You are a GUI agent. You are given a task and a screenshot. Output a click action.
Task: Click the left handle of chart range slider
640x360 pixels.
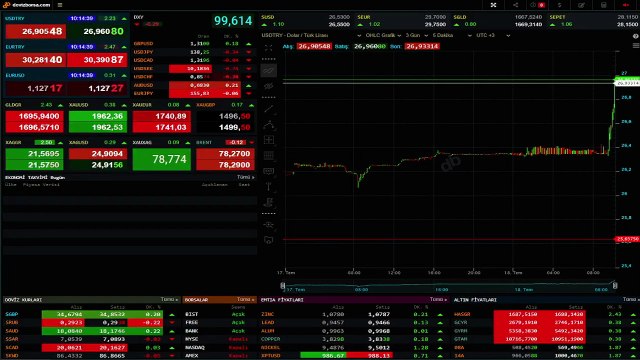click(282, 285)
